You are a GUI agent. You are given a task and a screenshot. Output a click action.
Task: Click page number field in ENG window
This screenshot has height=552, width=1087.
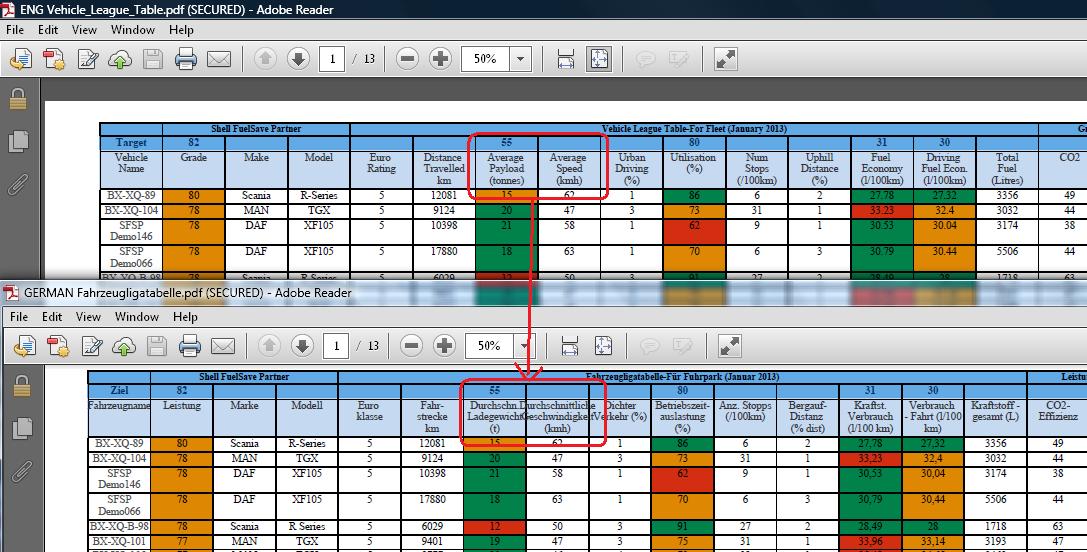[x=332, y=60]
